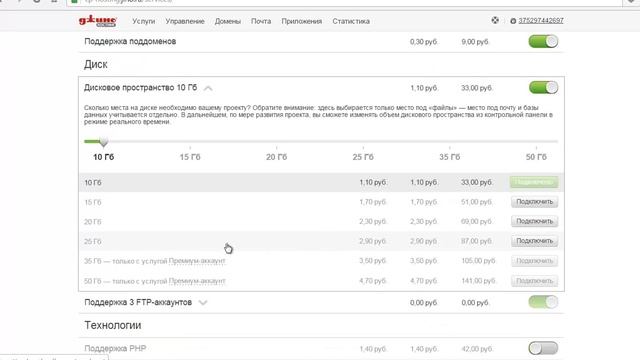Select the 25 Гб row label
Viewport: 640px width, 360px height.
point(93,241)
